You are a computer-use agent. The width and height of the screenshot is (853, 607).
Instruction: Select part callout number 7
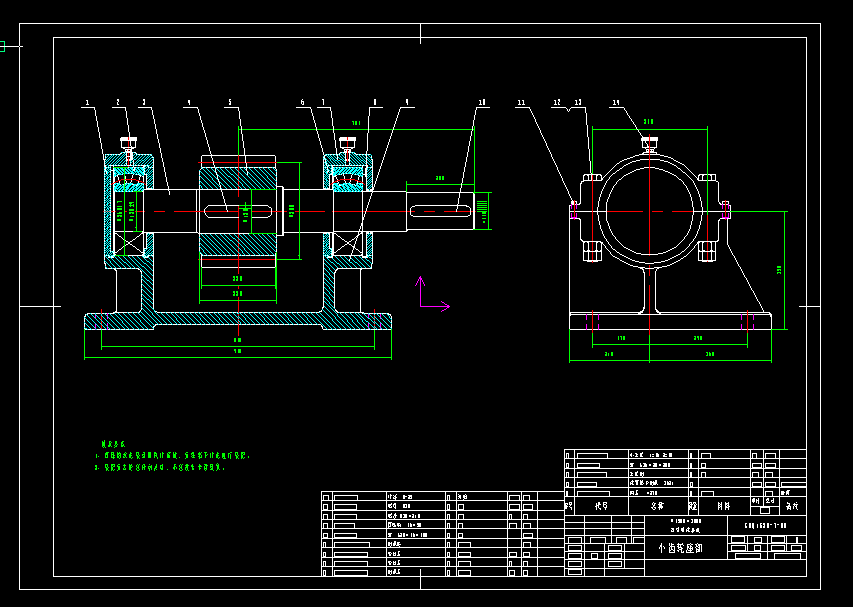click(323, 102)
